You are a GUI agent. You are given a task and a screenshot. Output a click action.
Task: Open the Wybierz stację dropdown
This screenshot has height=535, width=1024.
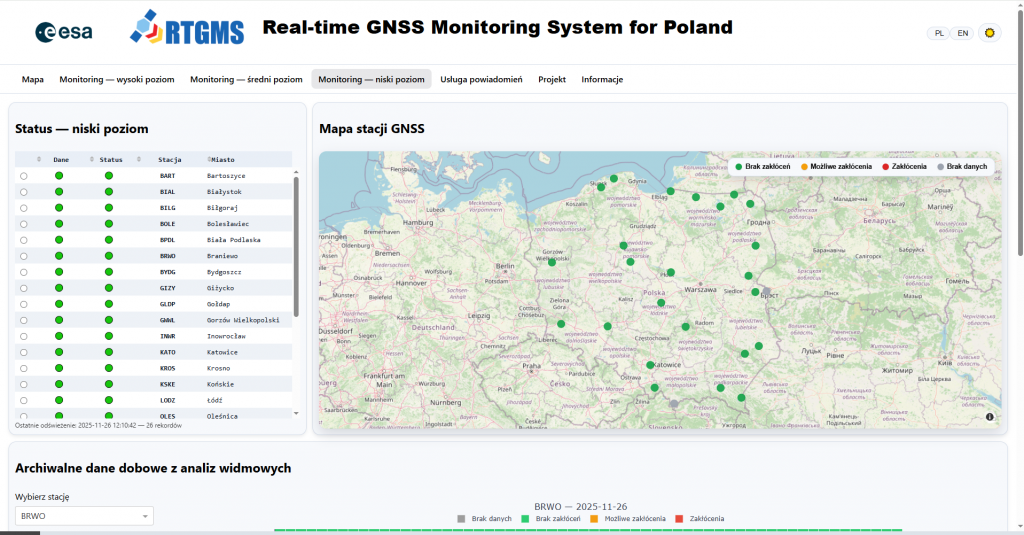click(84, 516)
